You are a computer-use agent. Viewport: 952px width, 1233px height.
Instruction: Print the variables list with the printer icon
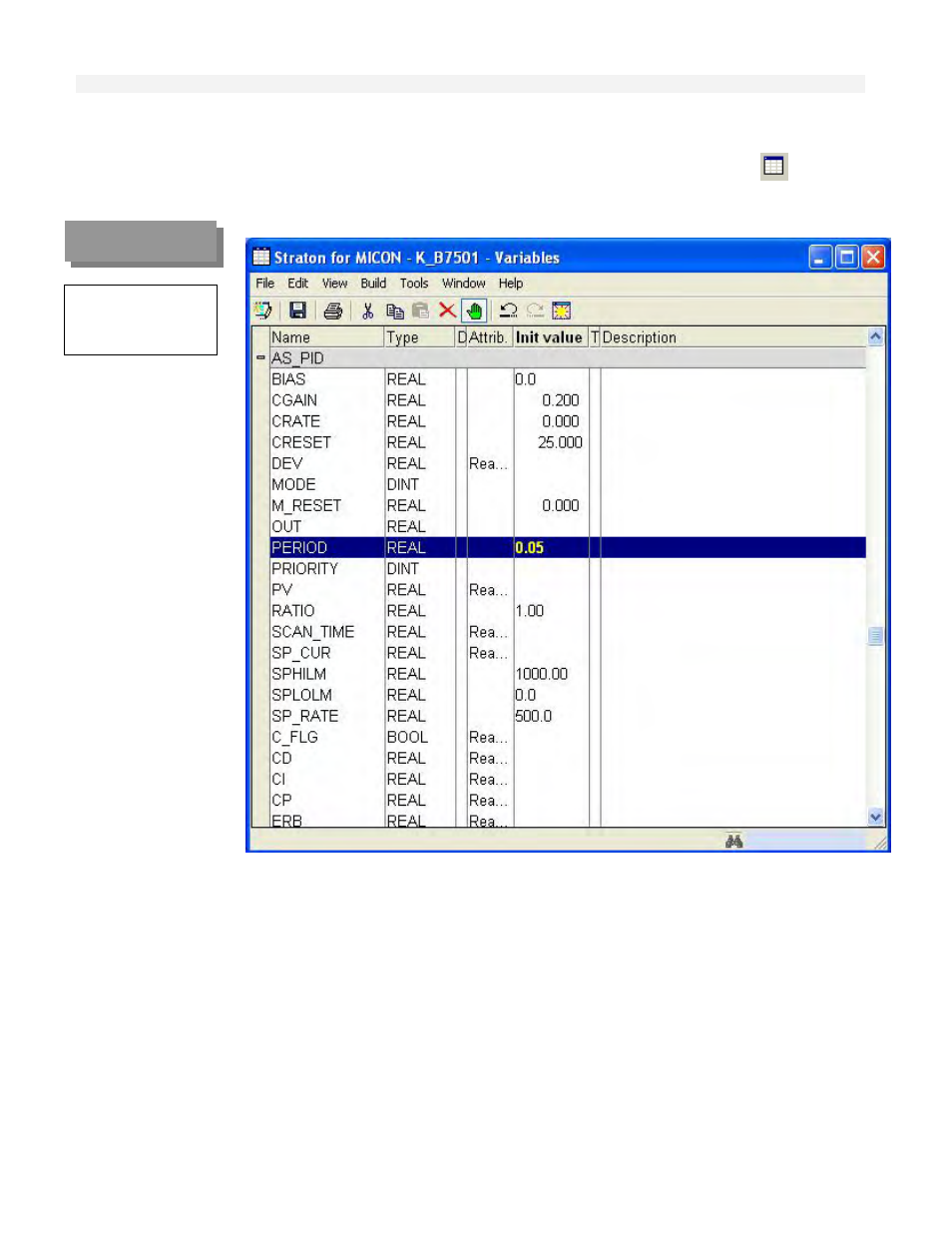tap(333, 310)
